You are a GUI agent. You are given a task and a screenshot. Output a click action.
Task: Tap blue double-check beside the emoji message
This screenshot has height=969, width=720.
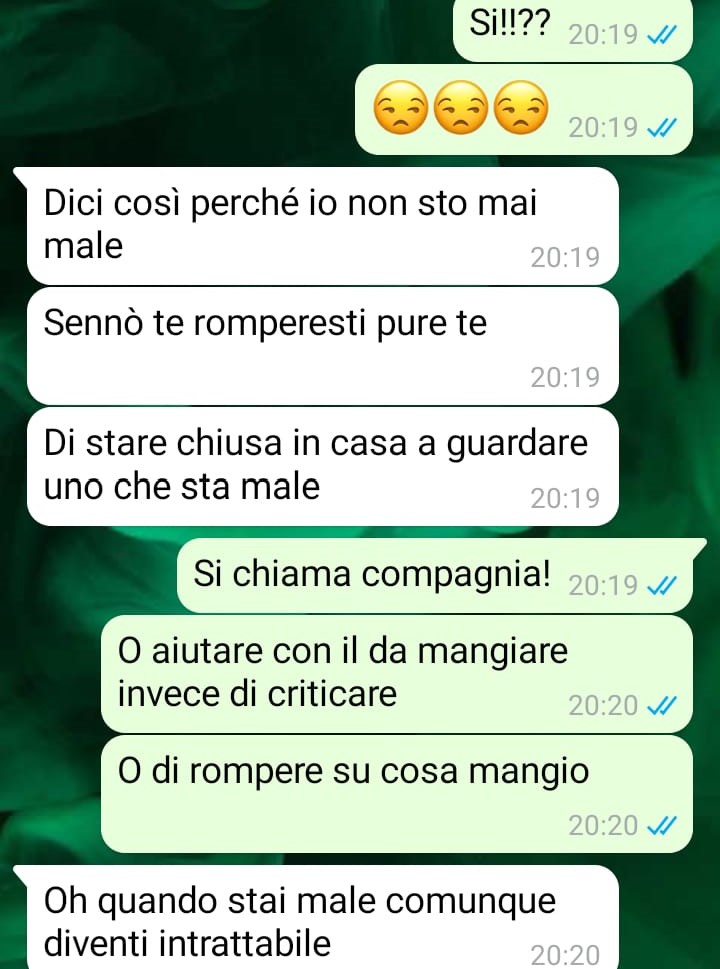coord(661,128)
